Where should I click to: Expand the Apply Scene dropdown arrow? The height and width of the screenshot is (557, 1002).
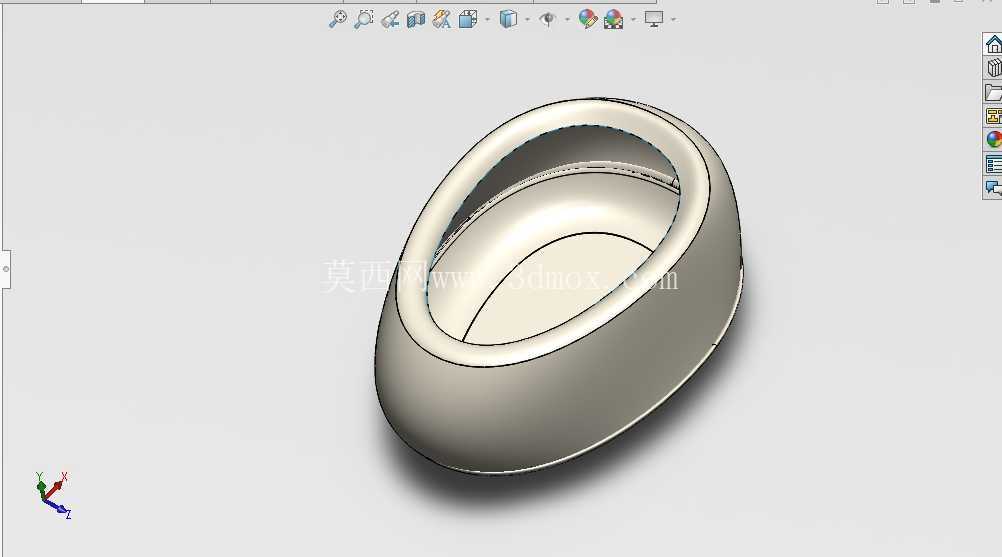point(633,19)
